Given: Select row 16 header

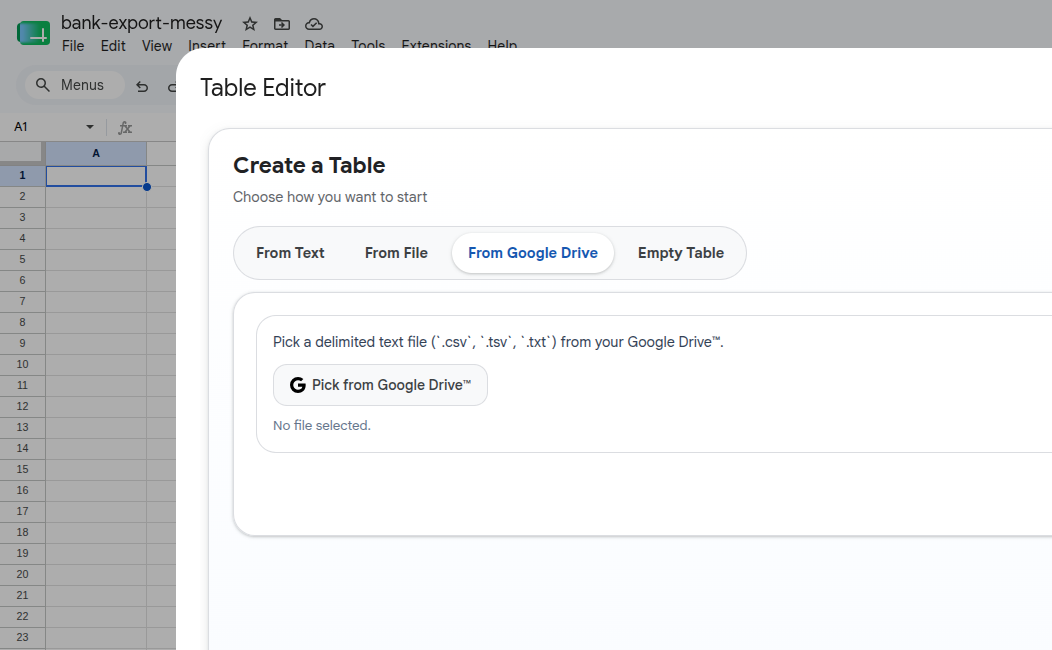Looking at the screenshot, I should coord(22,490).
